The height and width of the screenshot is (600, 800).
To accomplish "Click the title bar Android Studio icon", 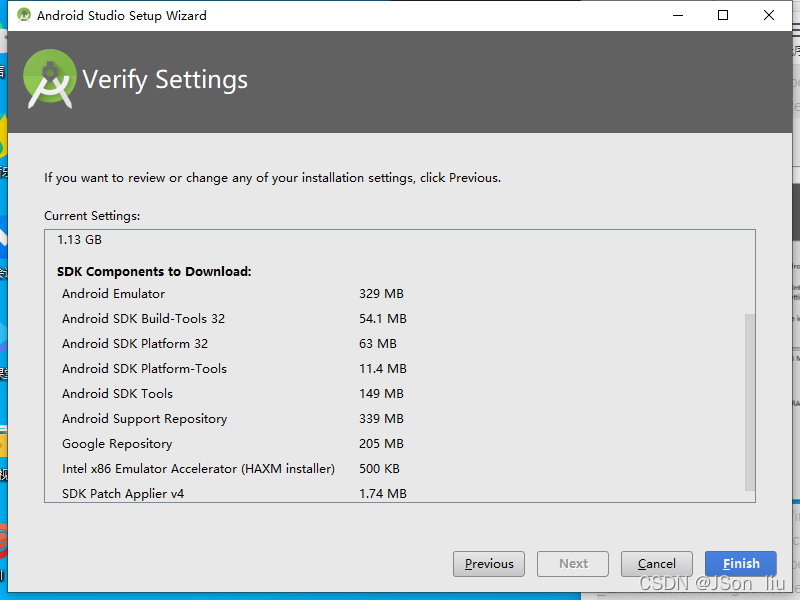I will (x=23, y=15).
